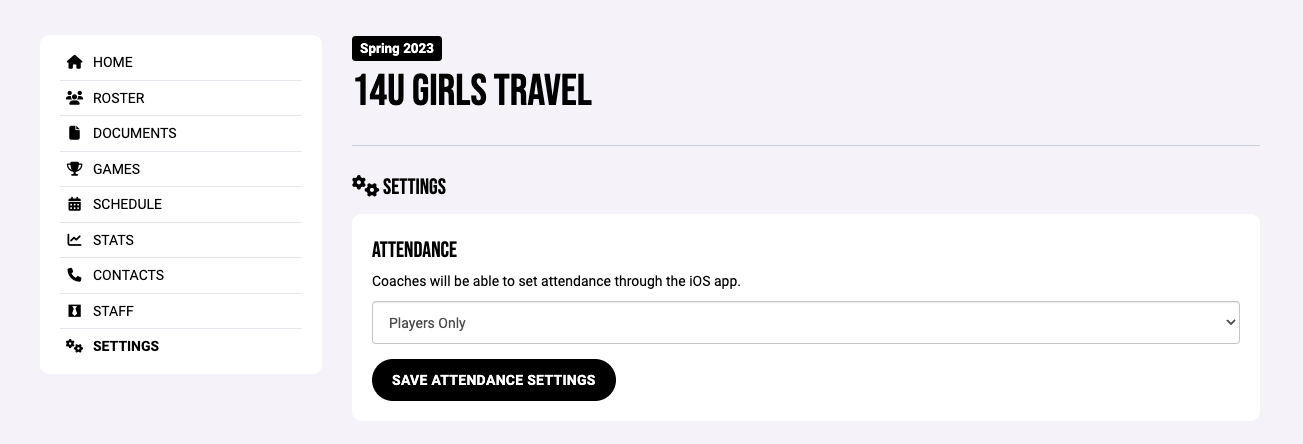
Task: Click the gears icon in the sidebar Settings item
Action: (74, 346)
